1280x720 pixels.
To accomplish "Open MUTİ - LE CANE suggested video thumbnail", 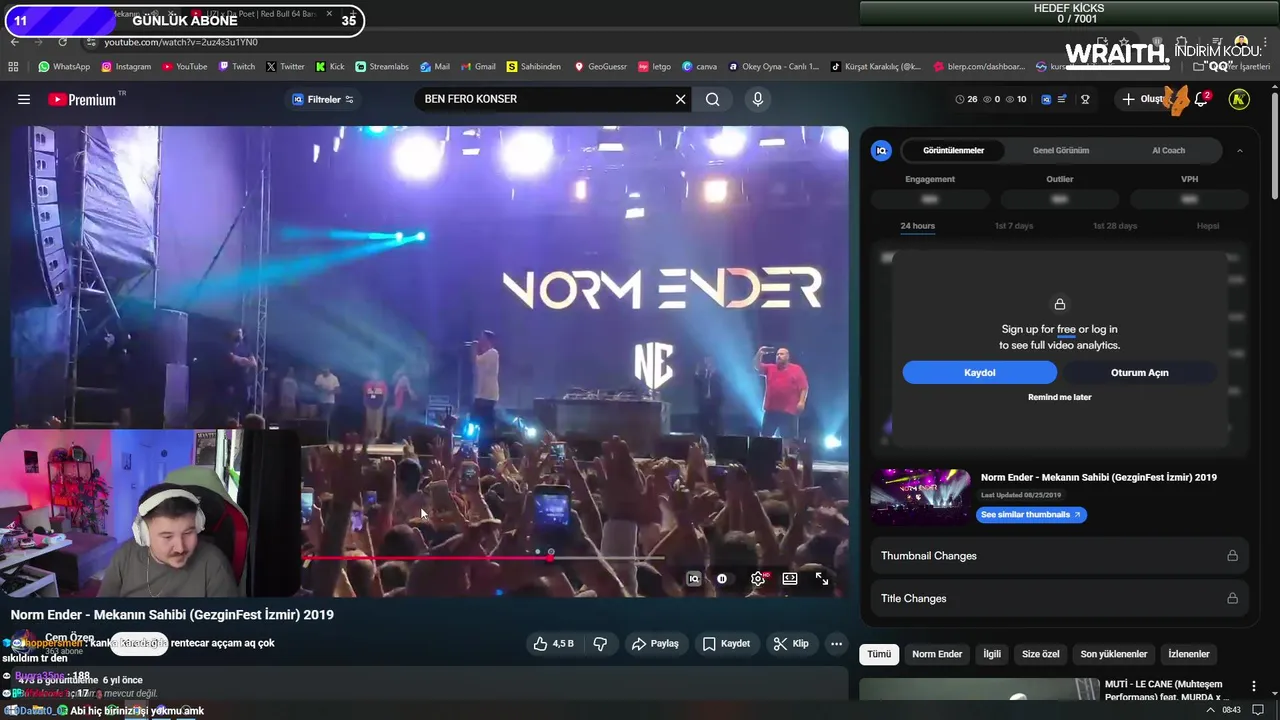I will 979,689.
